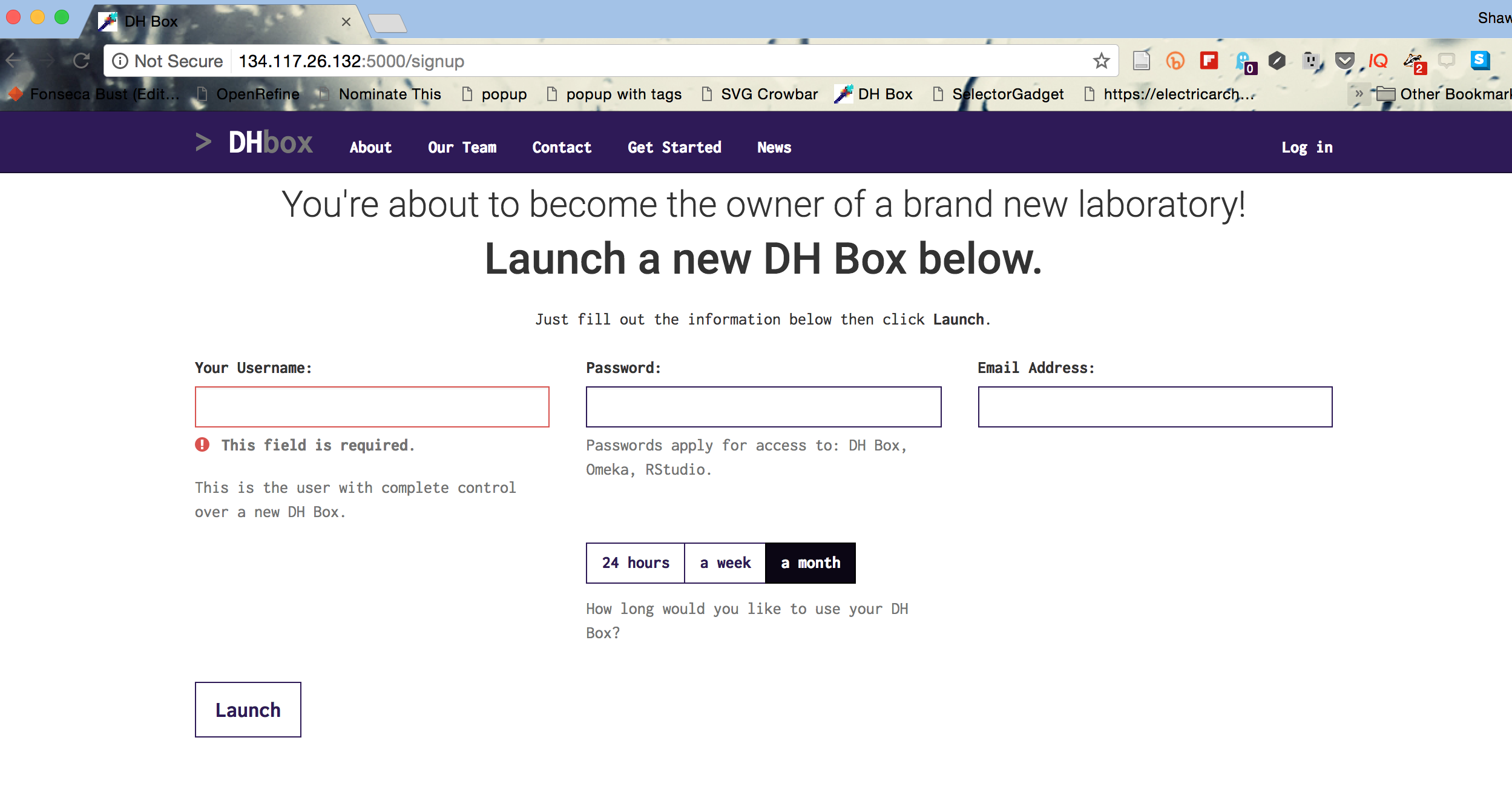Open the electricarch bookmark
1512x792 pixels.
[1169, 94]
